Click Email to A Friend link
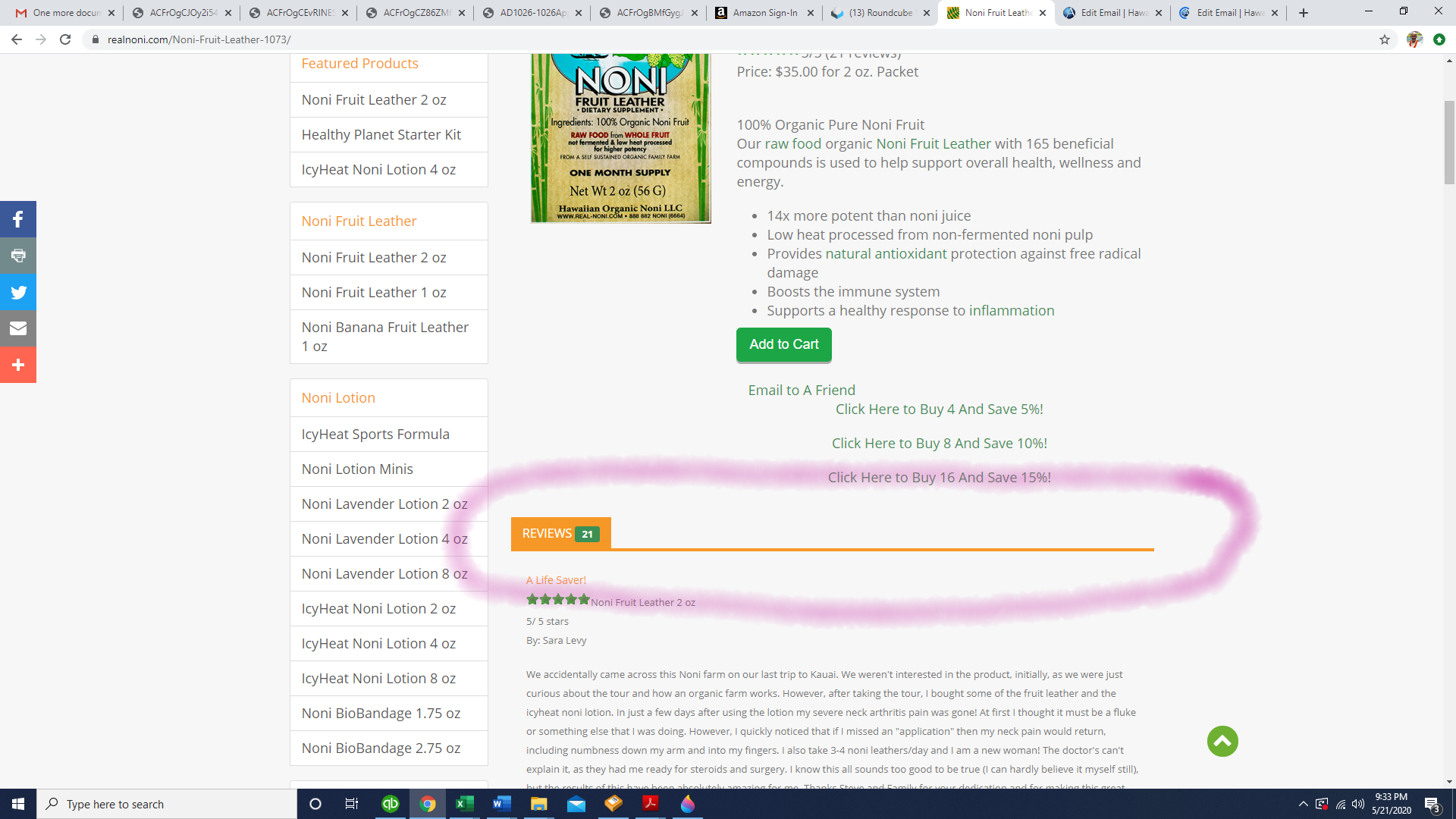Image resolution: width=1456 pixels, height=819 pixels. (x=802, y=390)
